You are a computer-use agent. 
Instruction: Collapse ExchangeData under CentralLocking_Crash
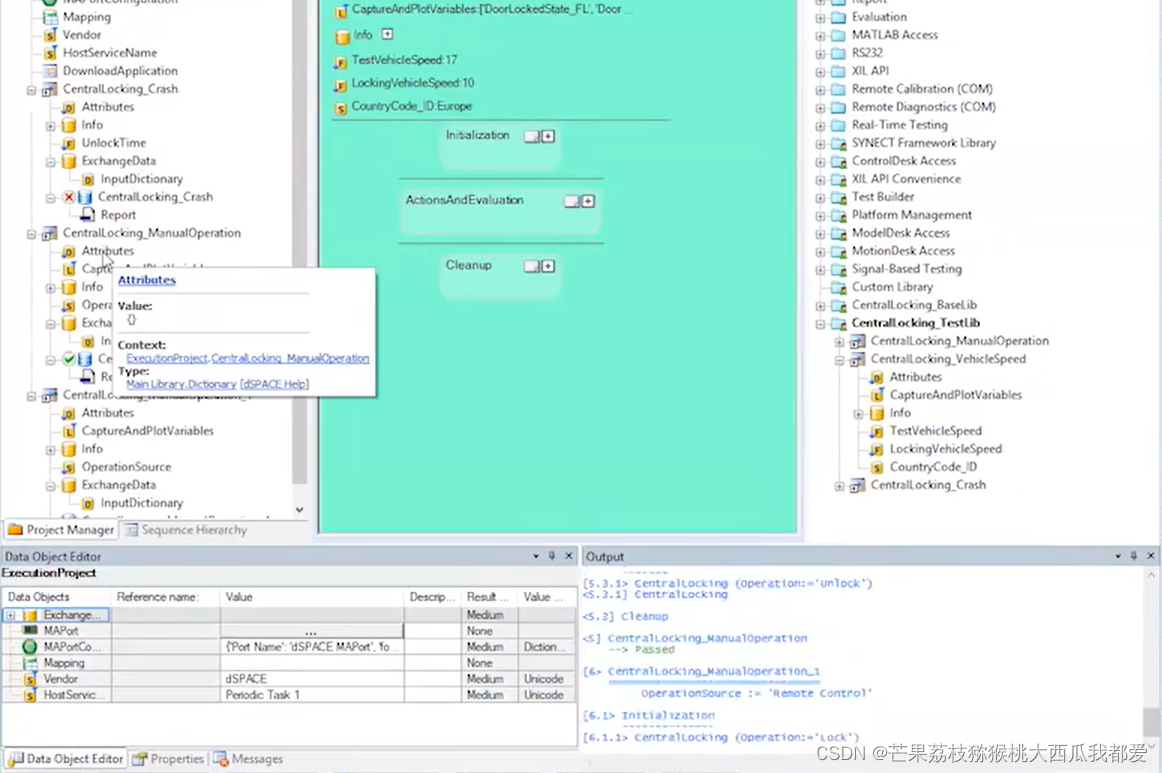(x=50, y=162)
